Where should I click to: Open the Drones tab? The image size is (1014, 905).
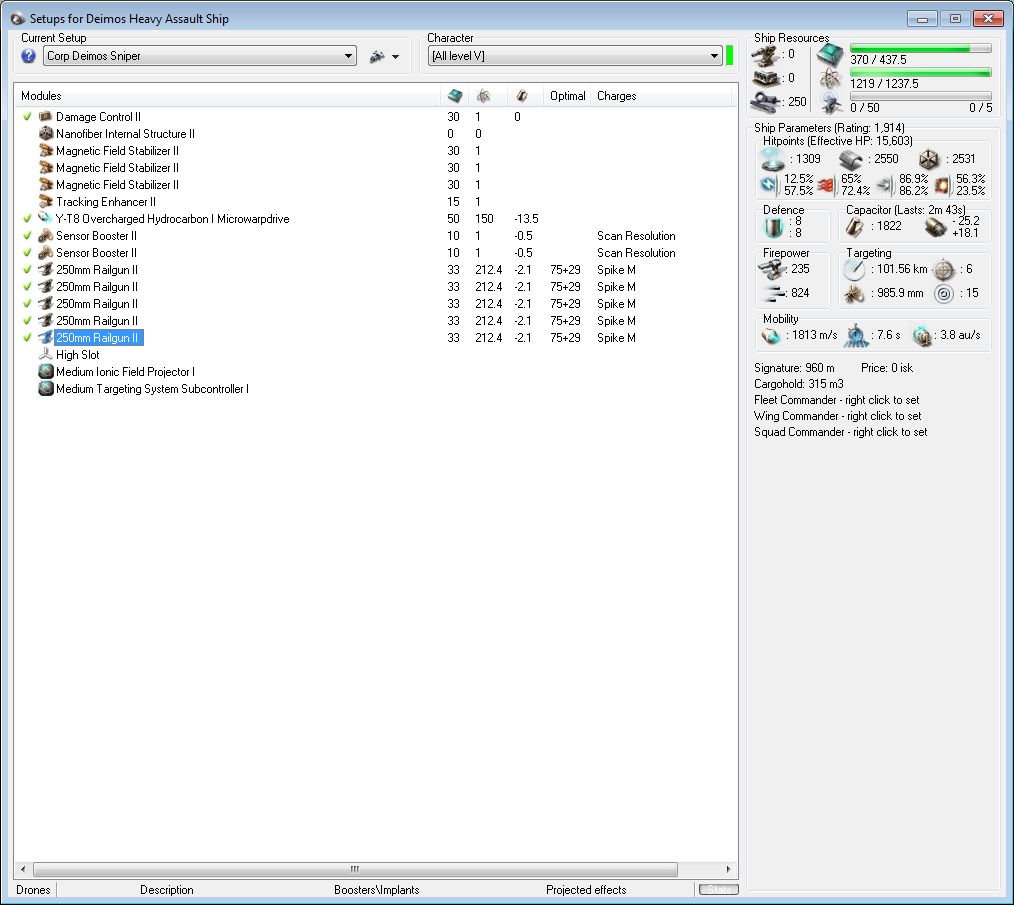[x=34, y=889]
